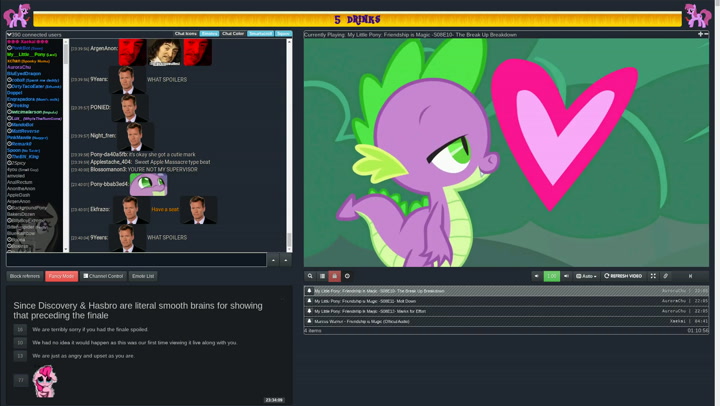720x406 pixels.
Task: Click the Refresh Video button
Action: coord(623,276)
